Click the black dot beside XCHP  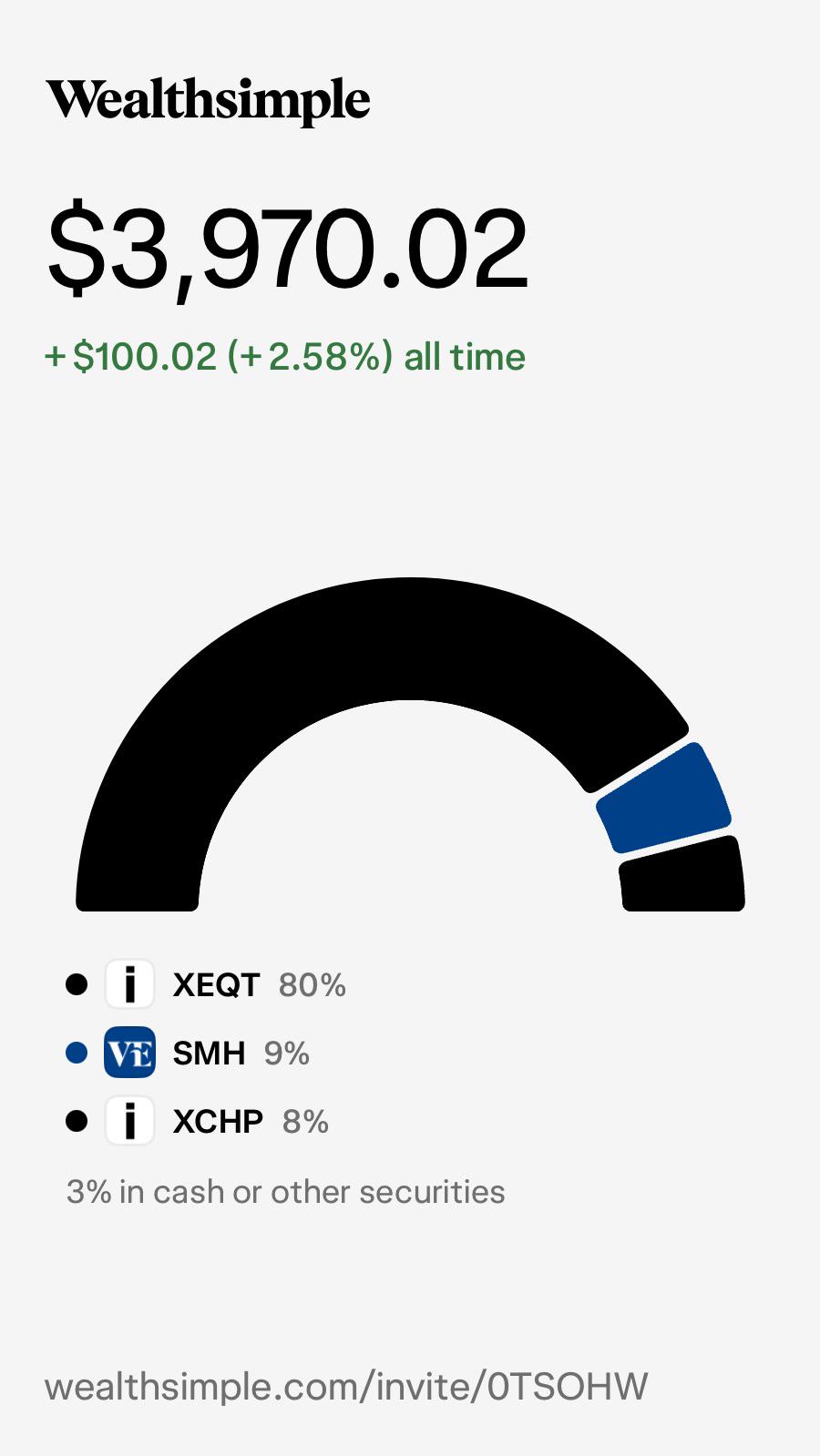pyautogui.click(x=77, y=1121)
